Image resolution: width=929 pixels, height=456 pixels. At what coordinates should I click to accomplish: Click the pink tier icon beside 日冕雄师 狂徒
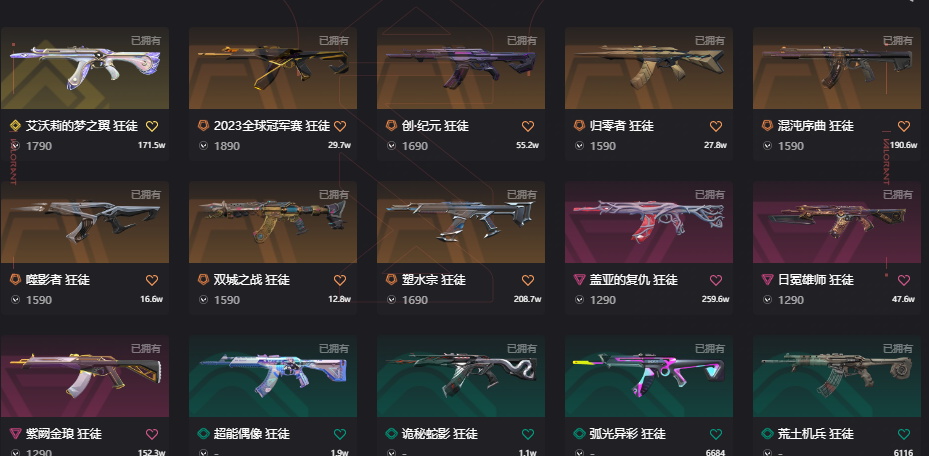767,280
